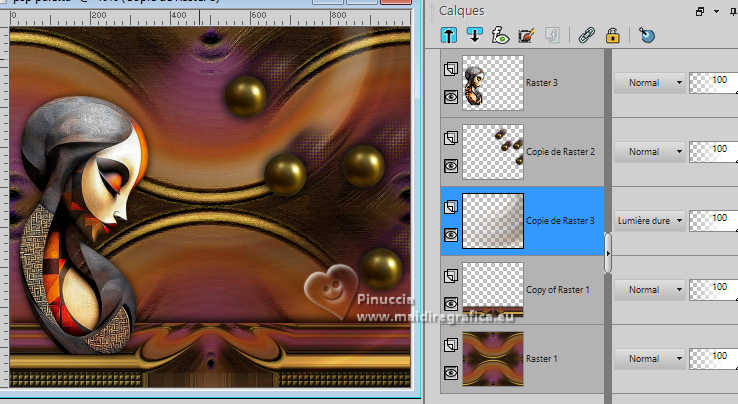738x404 pixels.
Task: Click the Copy of Raster 1 layer type icon
Action: [x=450, y=276]
